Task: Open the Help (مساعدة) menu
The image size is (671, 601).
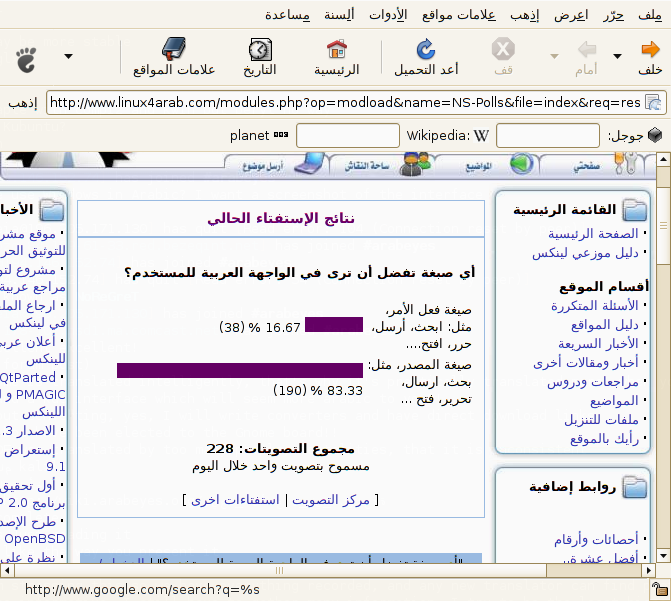Action: click(287, 15)
